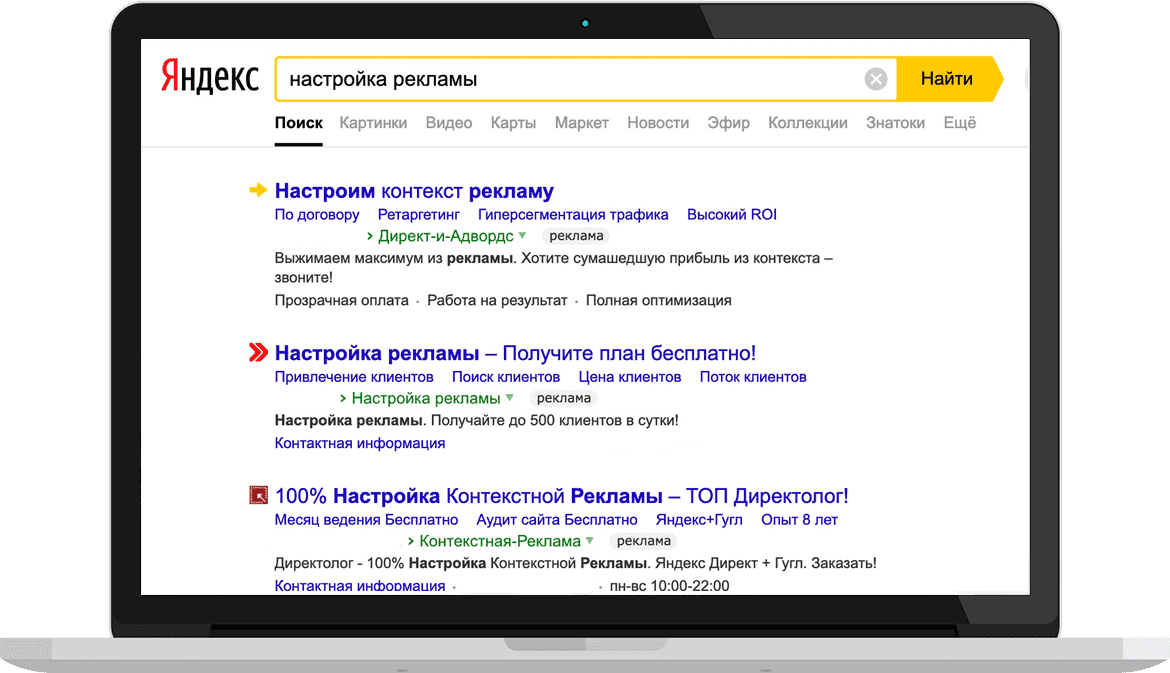Open the Карты tab
This screenshot has height=673, width=1170.
pos(513,122)
